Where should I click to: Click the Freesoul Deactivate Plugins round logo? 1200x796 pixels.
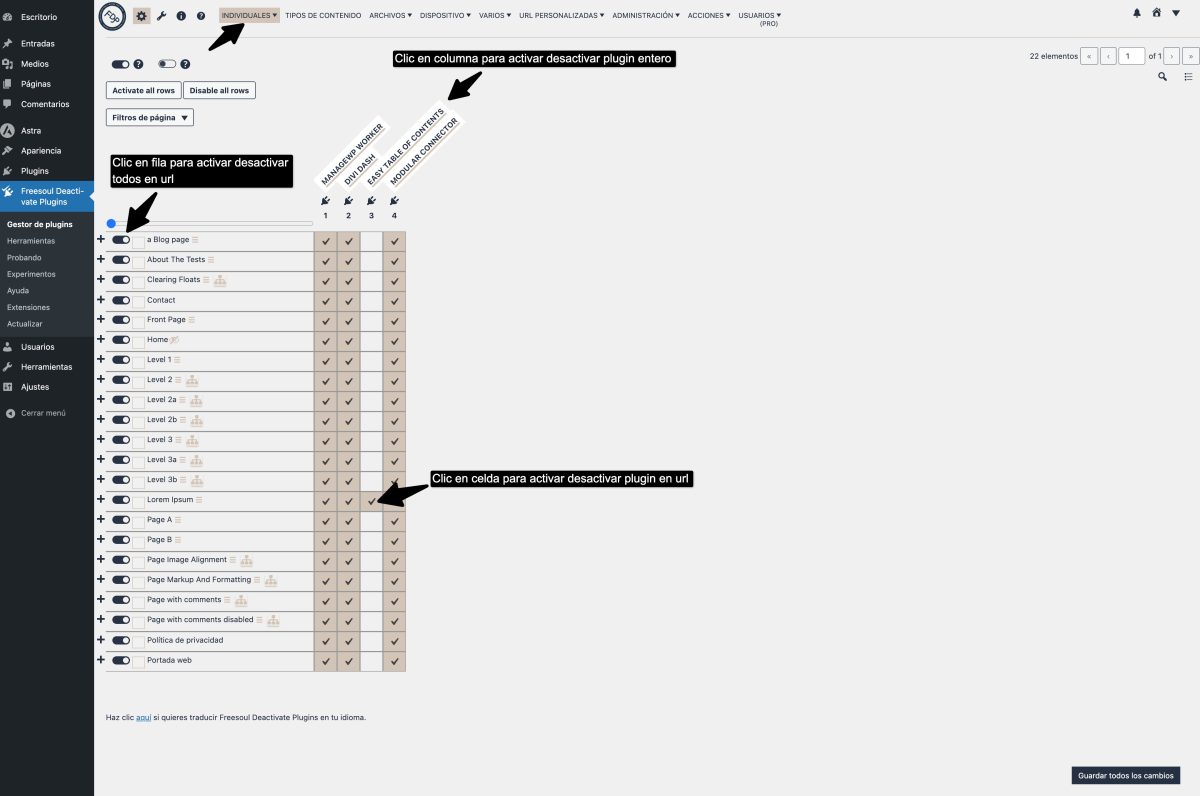pos(112,16)
